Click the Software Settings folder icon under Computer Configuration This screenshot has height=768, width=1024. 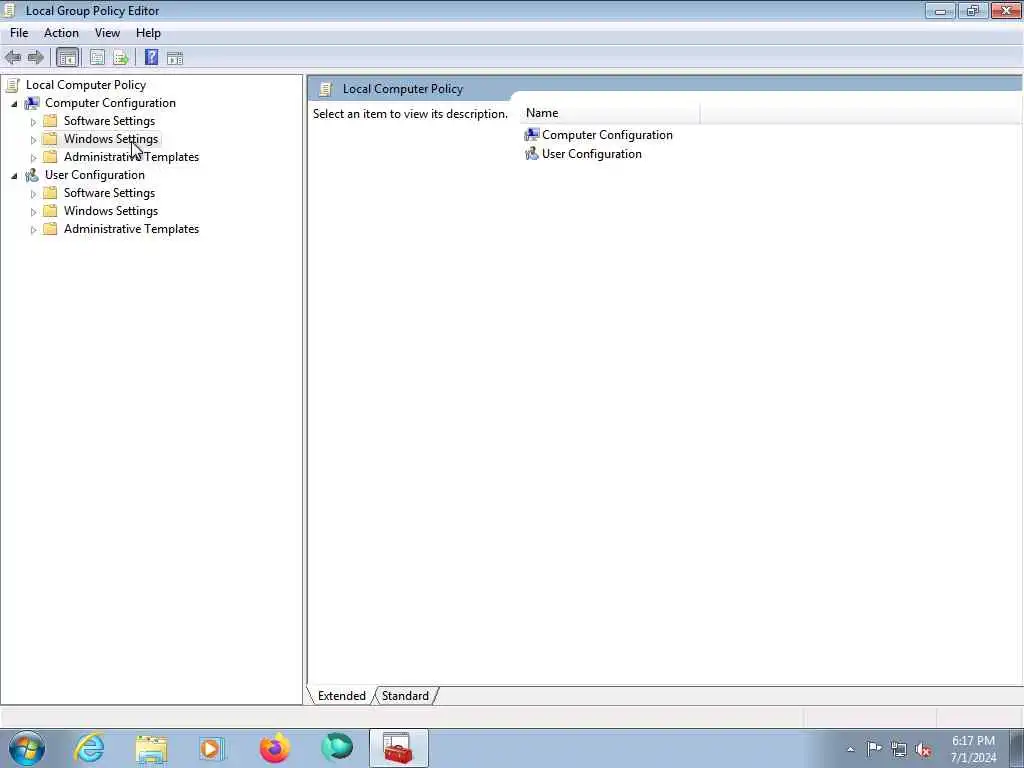coord(50,121)
